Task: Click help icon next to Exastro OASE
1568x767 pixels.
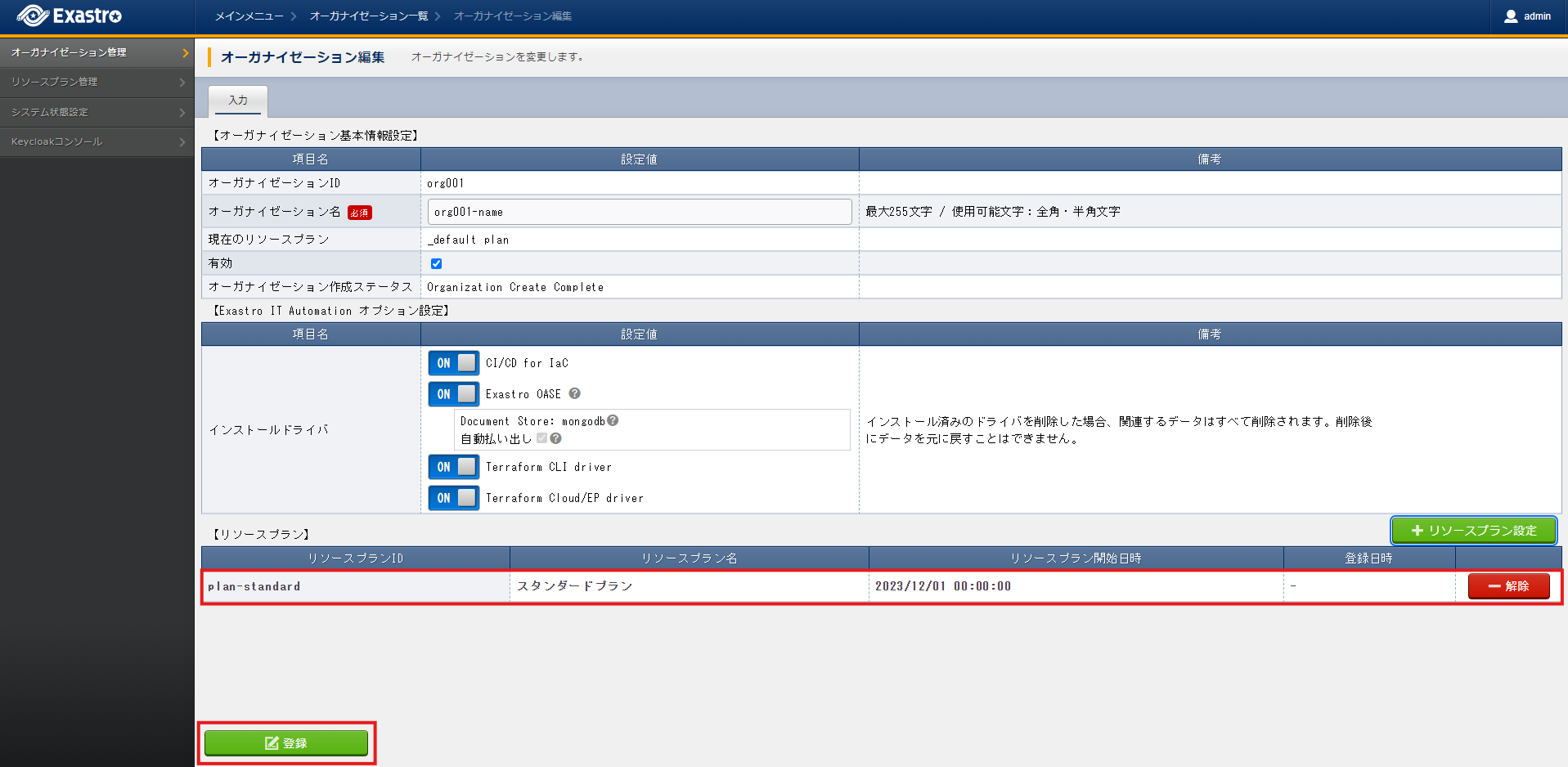Action: point(575,393)
